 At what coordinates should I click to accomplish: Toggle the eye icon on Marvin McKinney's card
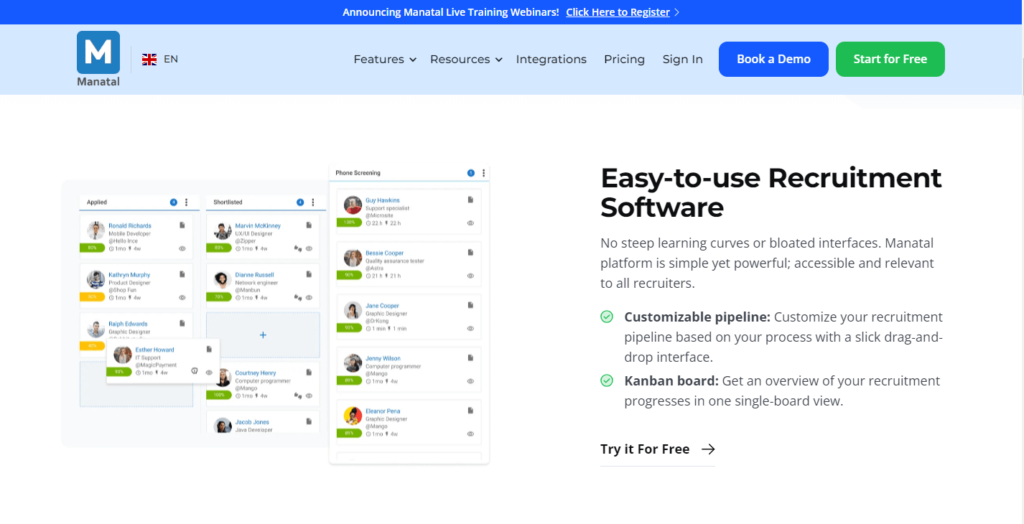[309, 248]
